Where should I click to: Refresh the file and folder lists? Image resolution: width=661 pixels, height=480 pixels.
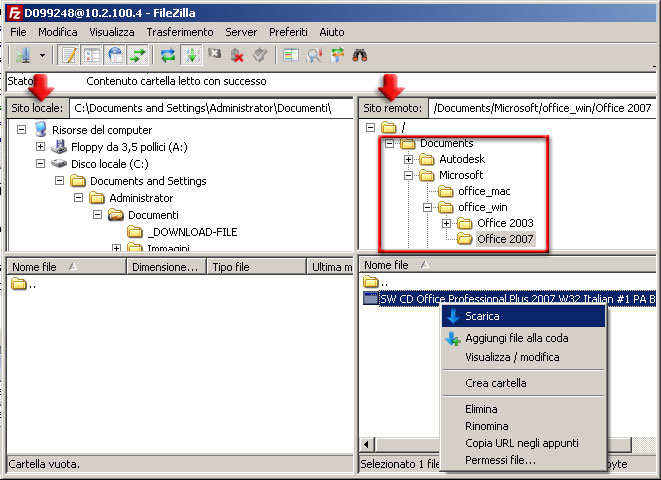[x=168, y=55]
